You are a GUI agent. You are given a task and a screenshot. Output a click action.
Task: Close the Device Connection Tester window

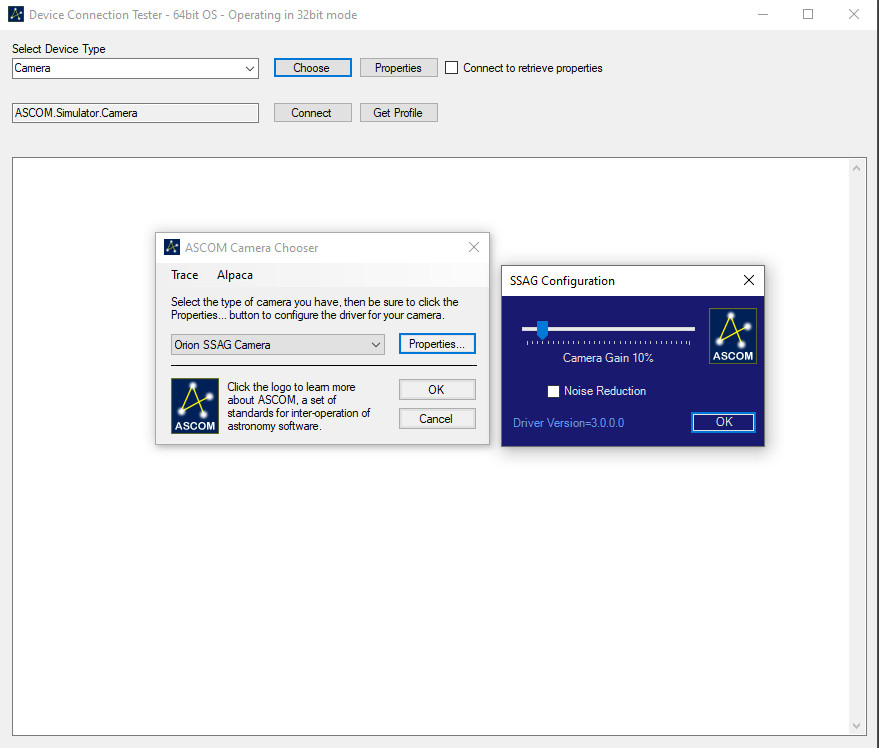(853, 14)
